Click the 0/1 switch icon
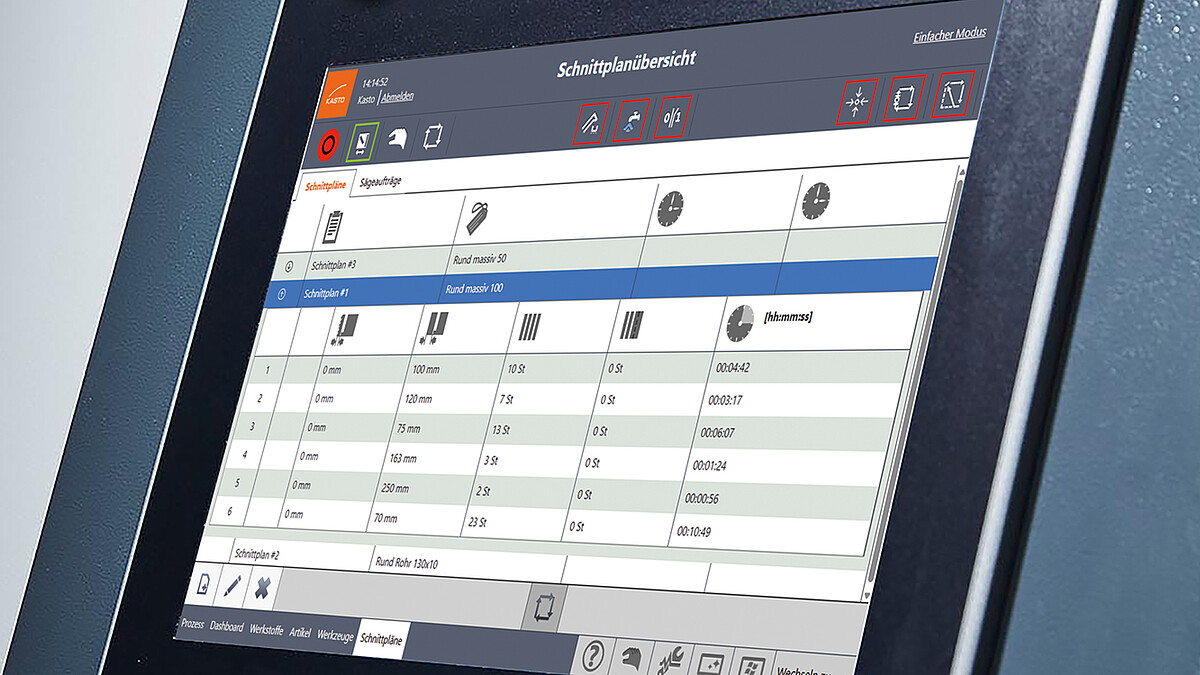 coord(673,119)
